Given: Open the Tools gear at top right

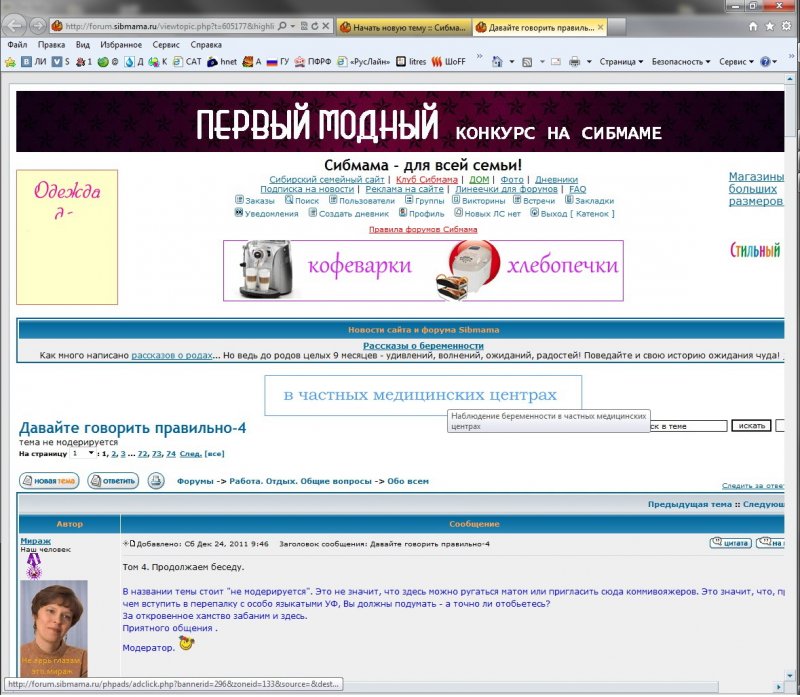Looking at the screenshot, I should click(x=786, y=26).
